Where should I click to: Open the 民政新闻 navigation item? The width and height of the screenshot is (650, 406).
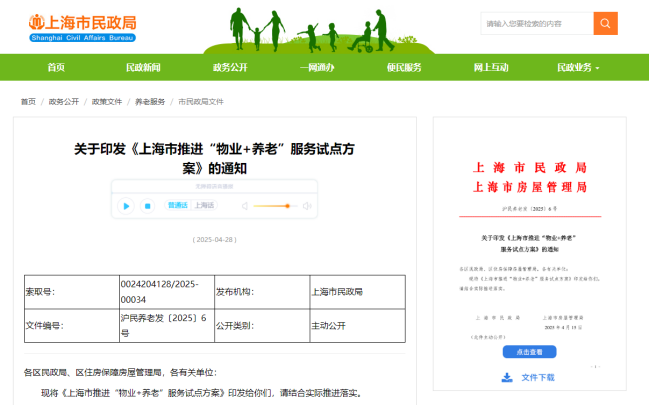coord(143,67)
